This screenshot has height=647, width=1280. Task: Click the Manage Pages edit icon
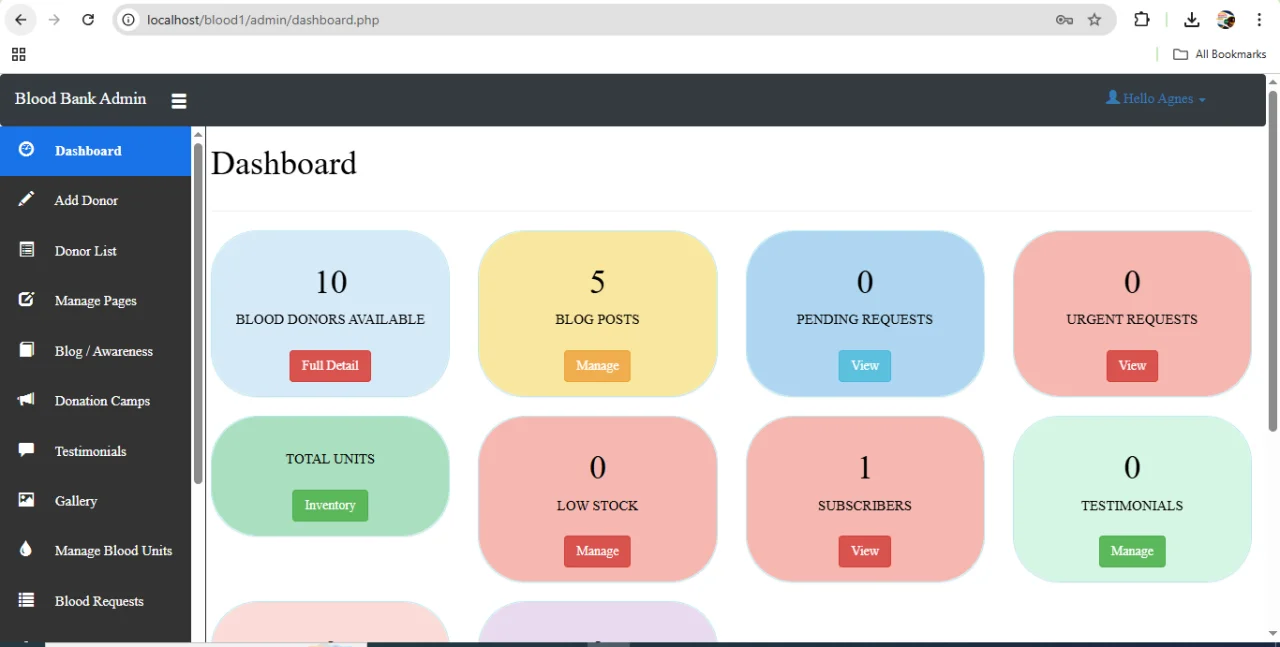[x=27, y=300]
